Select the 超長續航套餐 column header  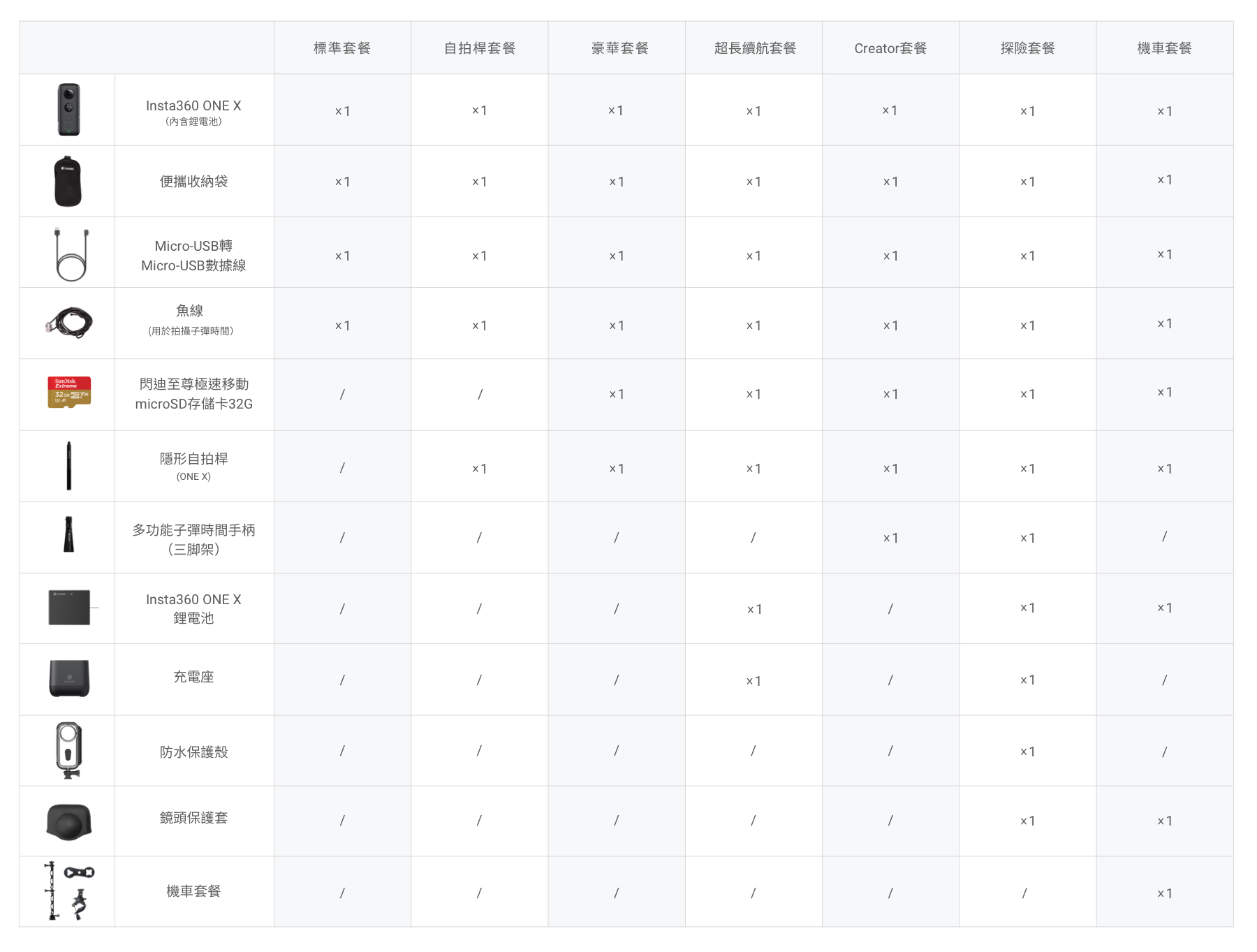tap(755, 48)
